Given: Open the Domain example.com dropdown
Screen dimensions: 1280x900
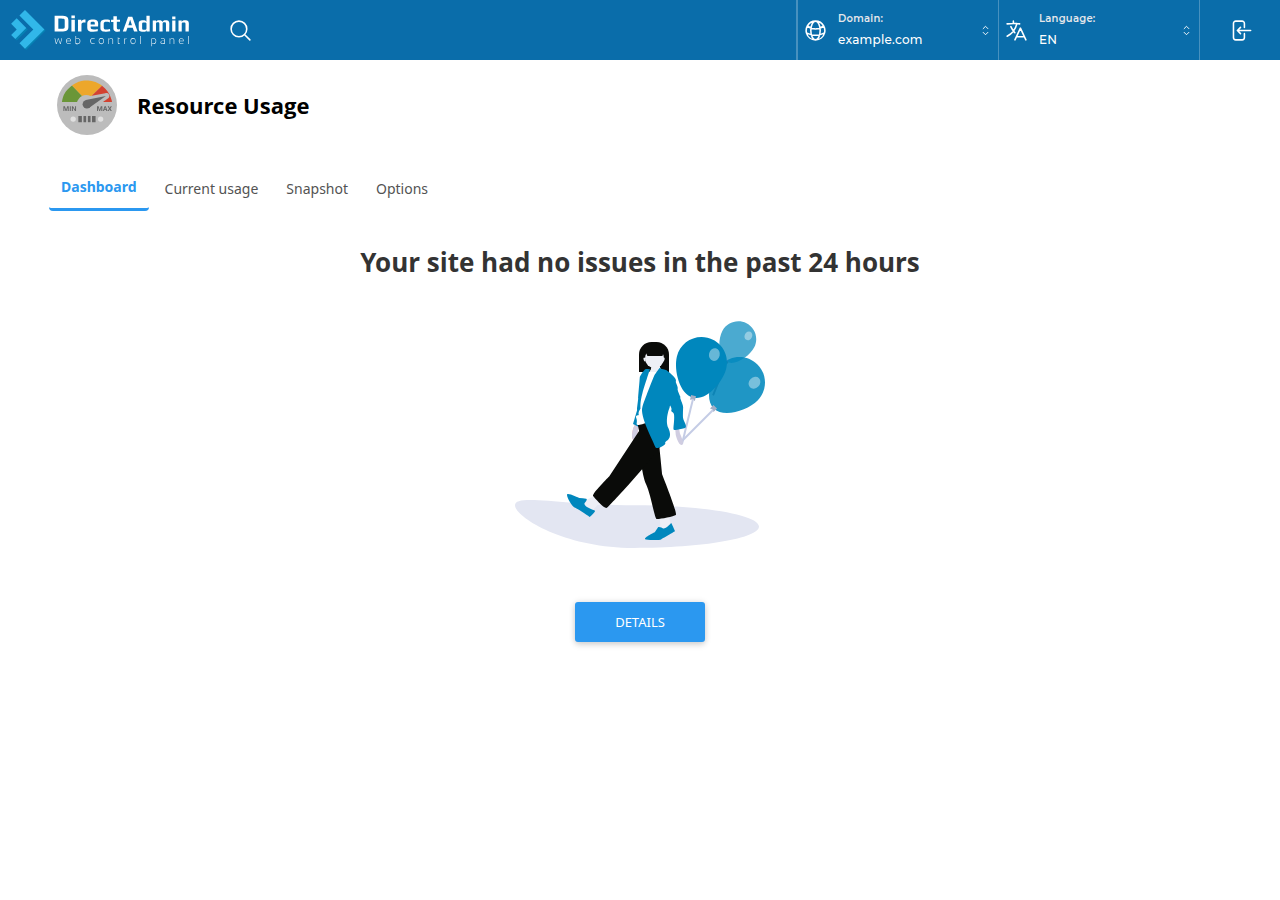Looking at the screenshot, I should [898, 30].
